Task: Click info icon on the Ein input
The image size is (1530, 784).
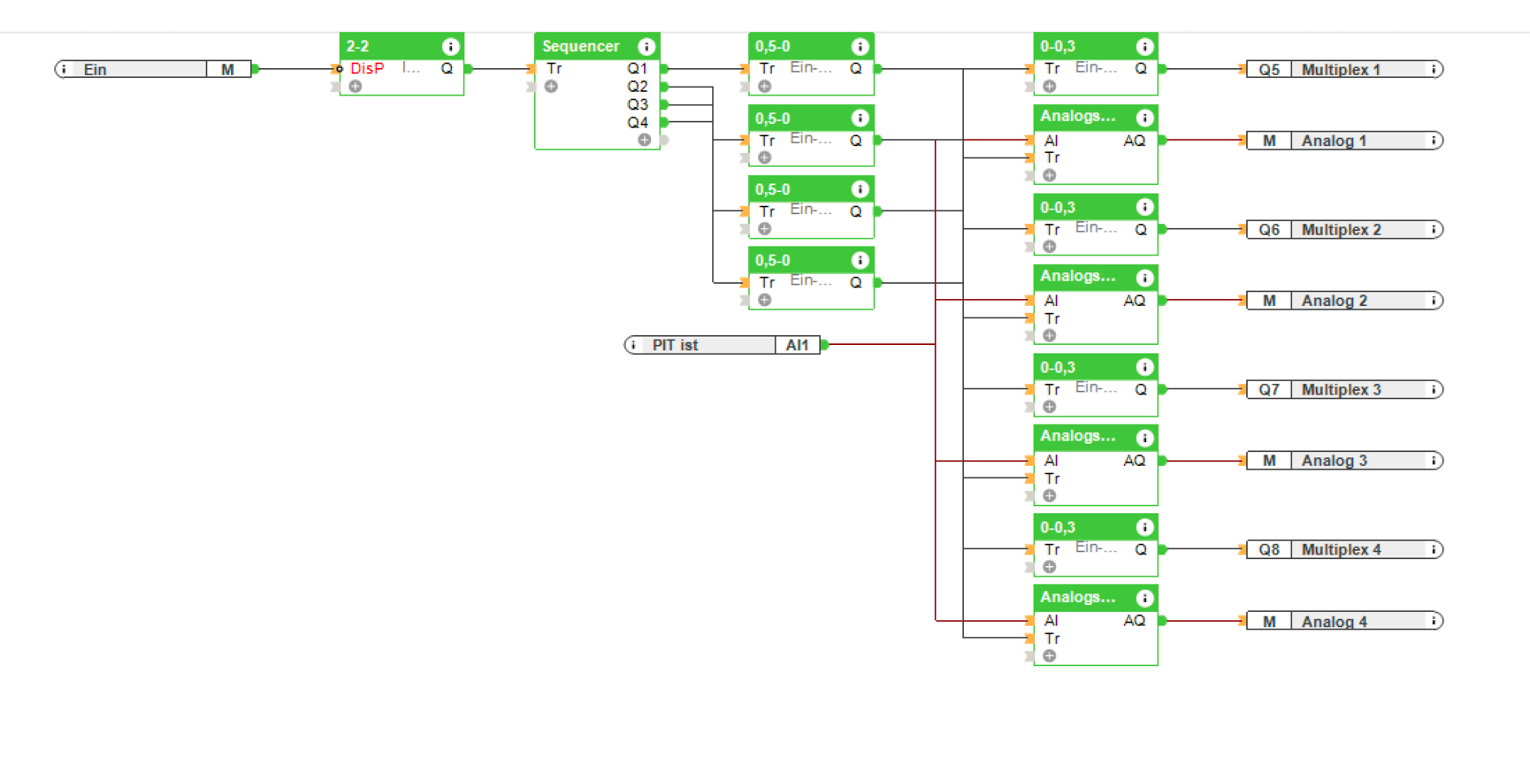Action: (x=64, y=70)
